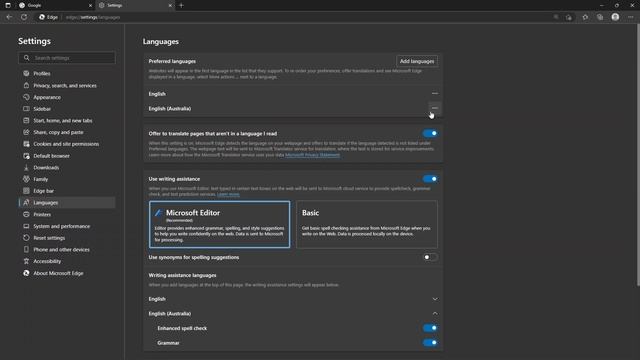The width and height of the screenshot is (640, 360).
Task: Close the Settings tab
Action: click(170, 5)
